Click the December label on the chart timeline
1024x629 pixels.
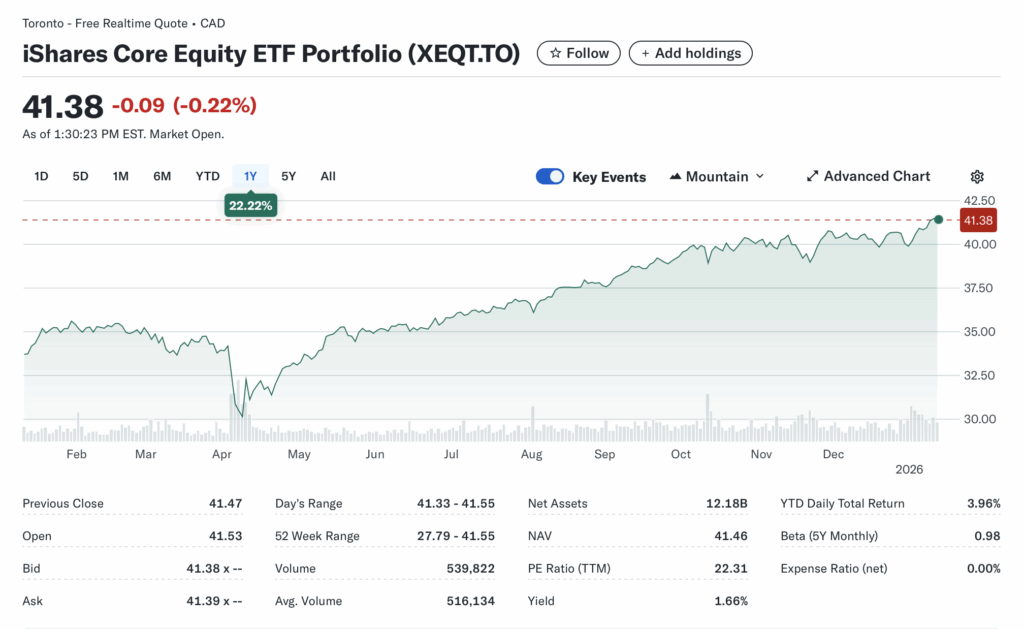pyautogui.click(x=833, y=454)
